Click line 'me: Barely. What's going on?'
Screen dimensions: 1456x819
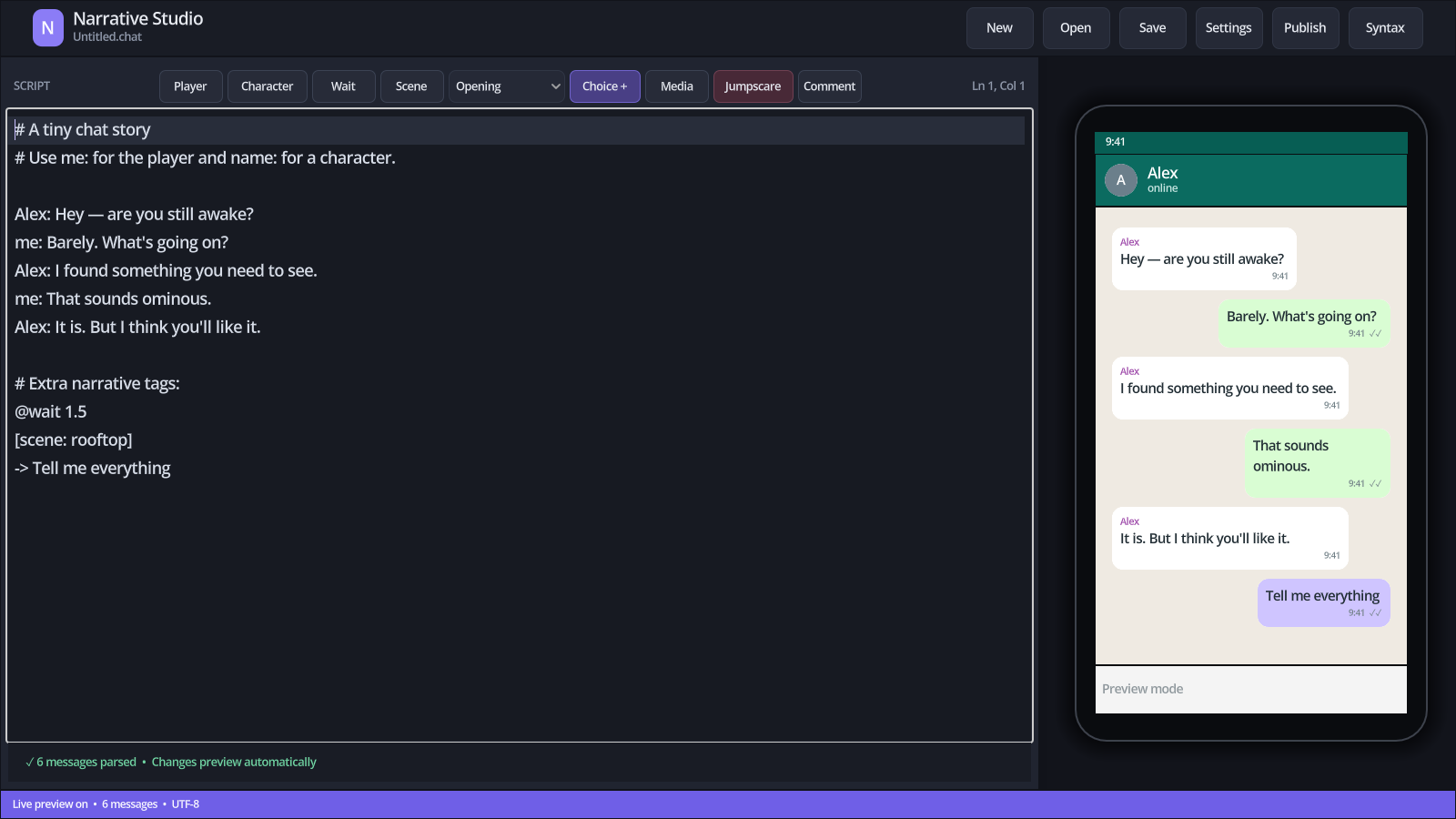pos(121,243)
